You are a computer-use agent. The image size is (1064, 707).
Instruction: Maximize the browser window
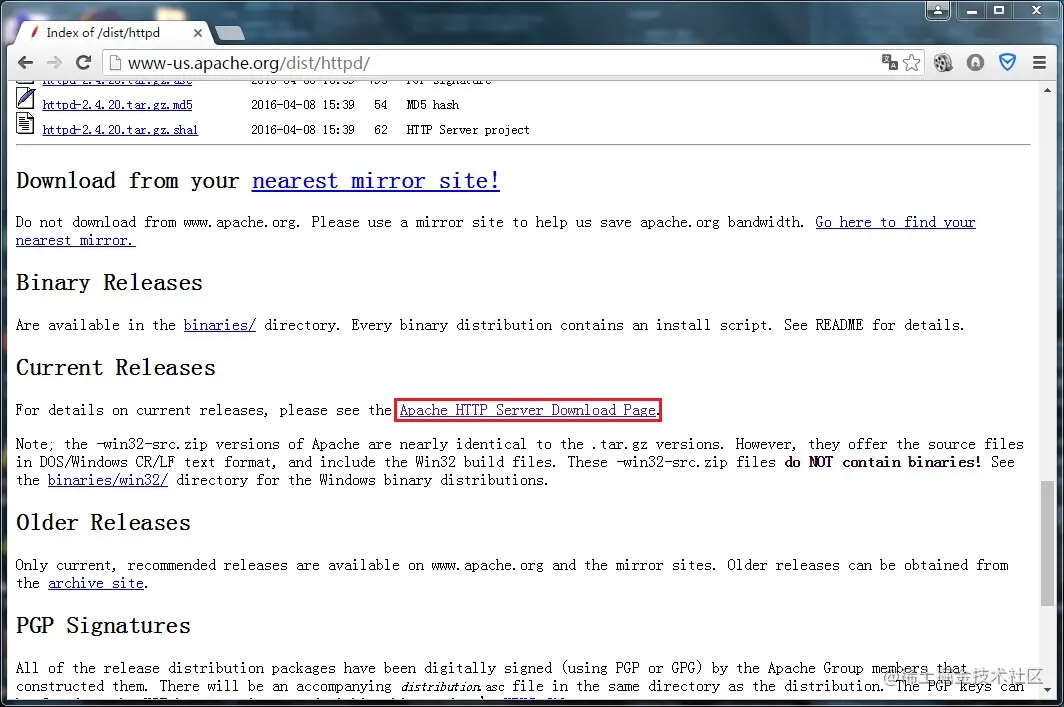[999, 10]
